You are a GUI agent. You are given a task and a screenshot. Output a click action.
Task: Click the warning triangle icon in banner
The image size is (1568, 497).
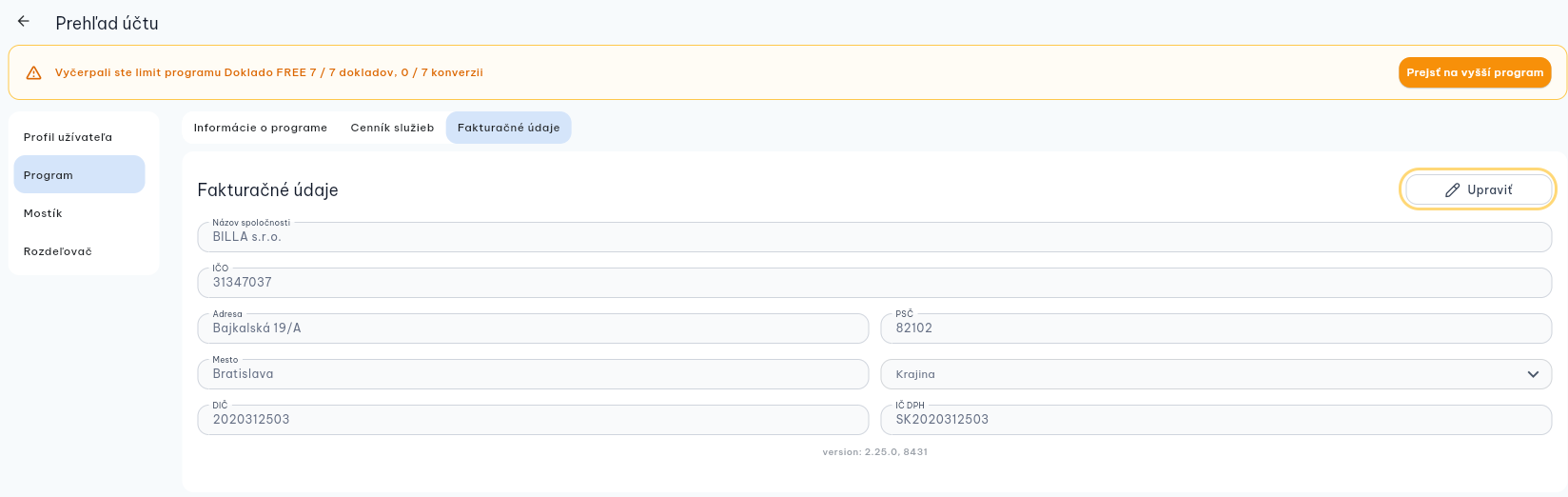33,72
